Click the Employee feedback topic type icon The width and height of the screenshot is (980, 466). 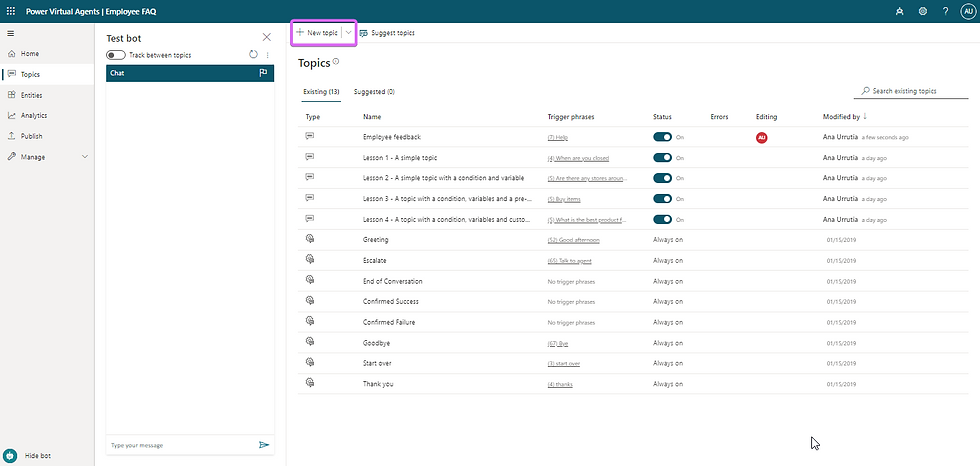tap(309, 136)
